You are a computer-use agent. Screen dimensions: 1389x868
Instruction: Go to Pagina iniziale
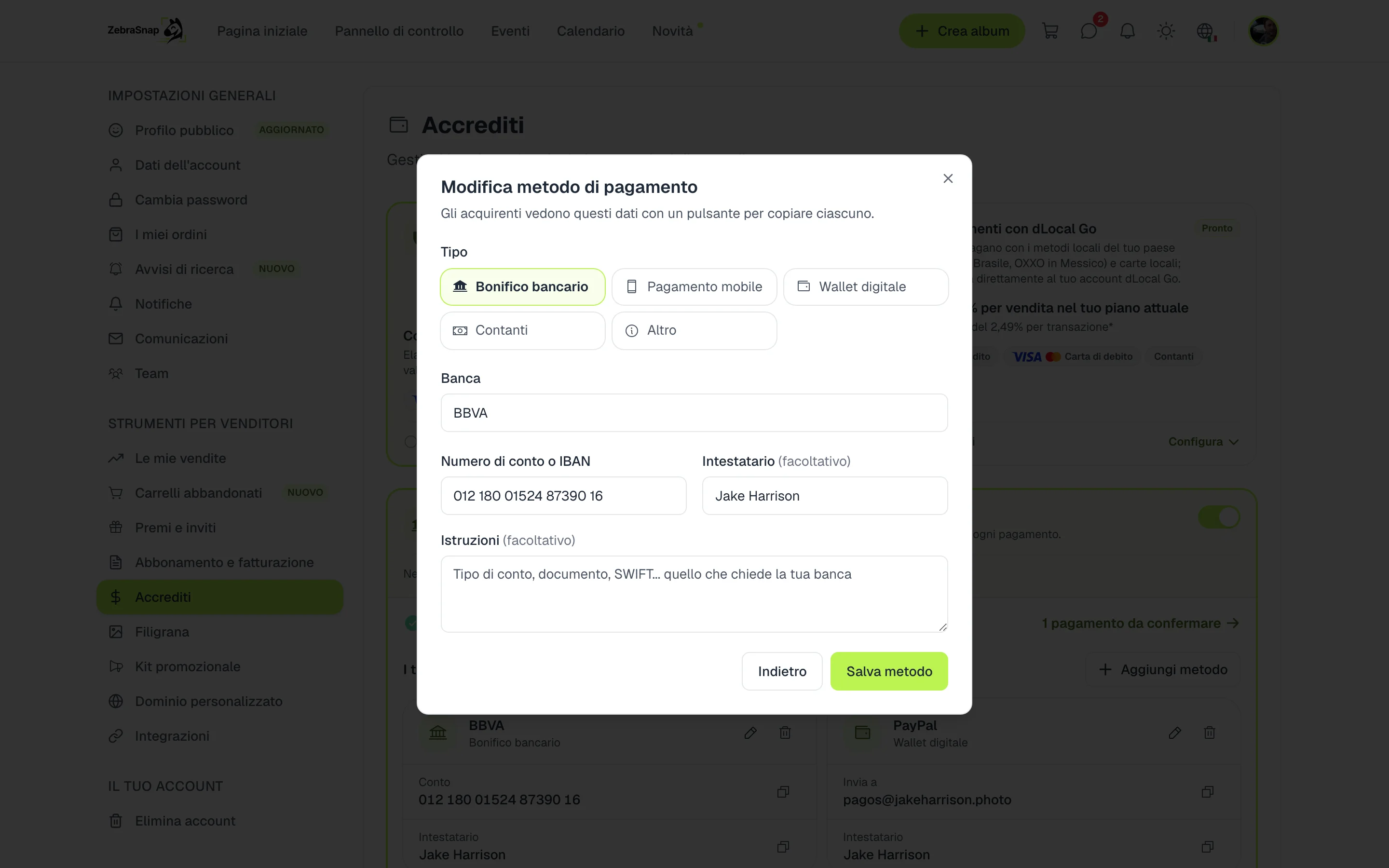[262, 31]
